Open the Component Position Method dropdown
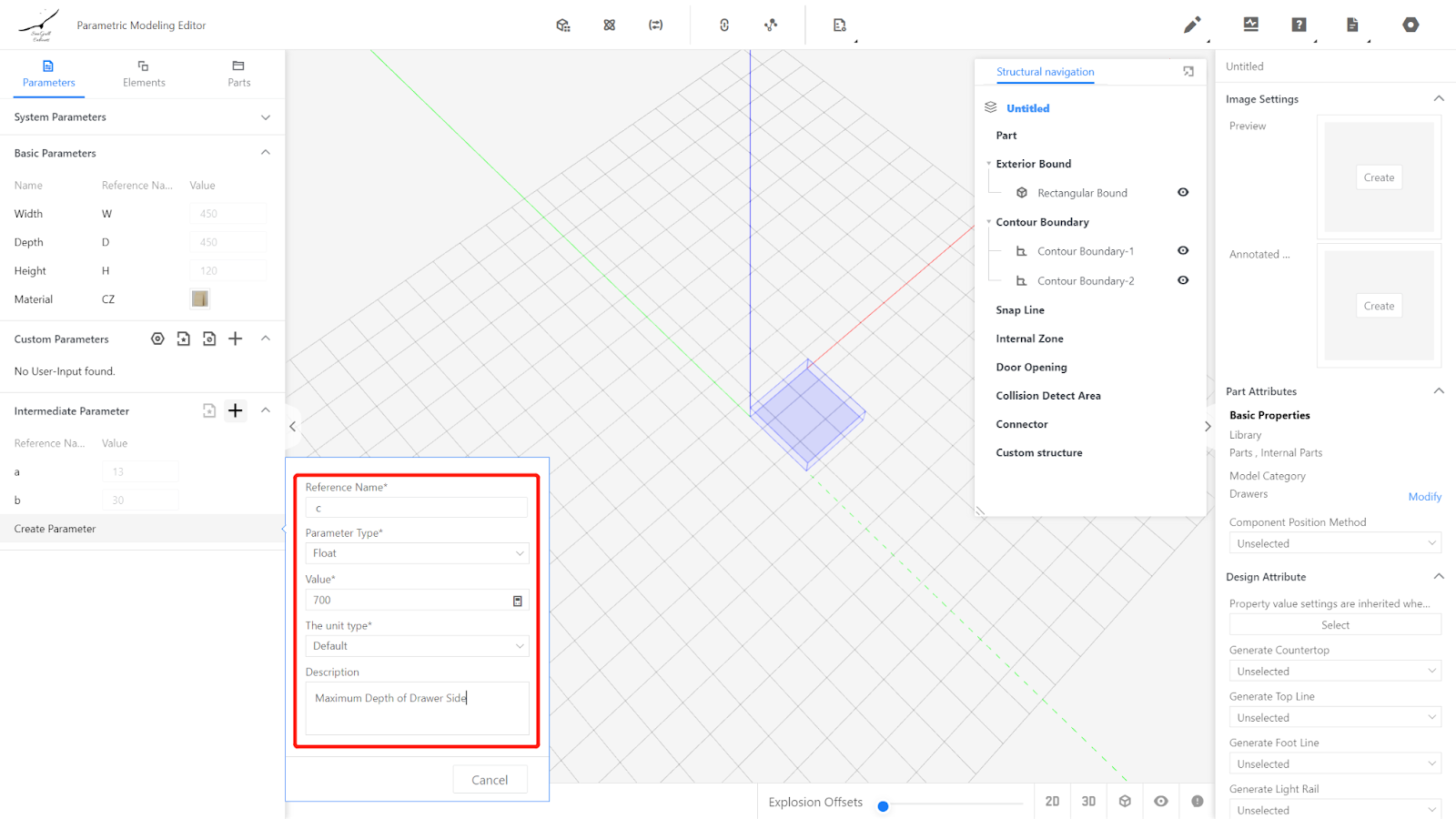The image size is (1456, 819). pos(1334,543)
